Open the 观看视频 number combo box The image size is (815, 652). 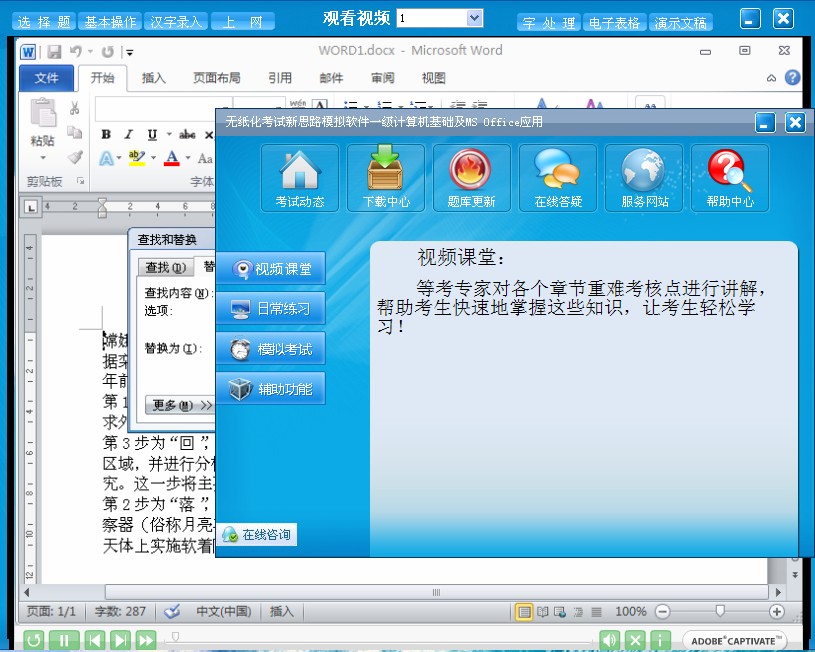[x=440, y=18]
